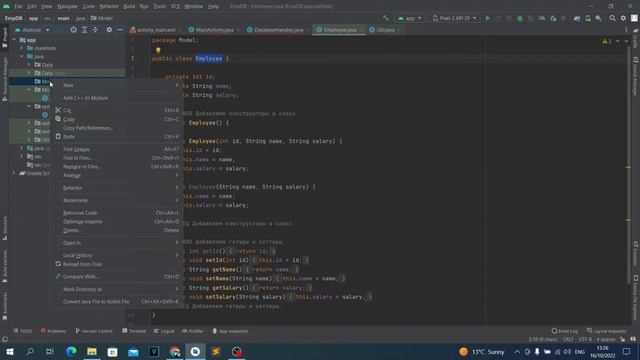Switch to activity_main.xml tab

pos(153,30)
